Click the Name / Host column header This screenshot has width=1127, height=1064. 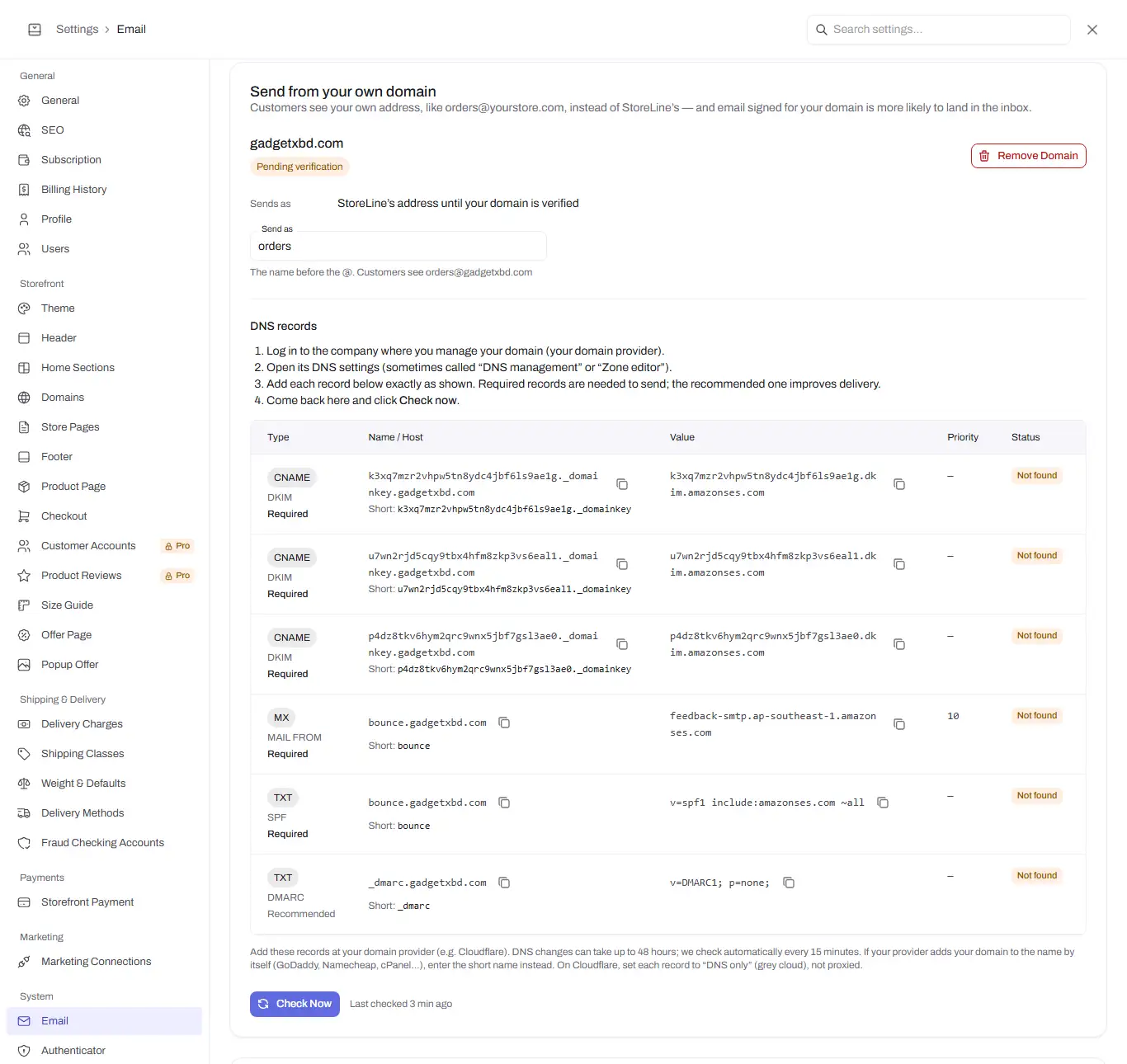point(395,438)
